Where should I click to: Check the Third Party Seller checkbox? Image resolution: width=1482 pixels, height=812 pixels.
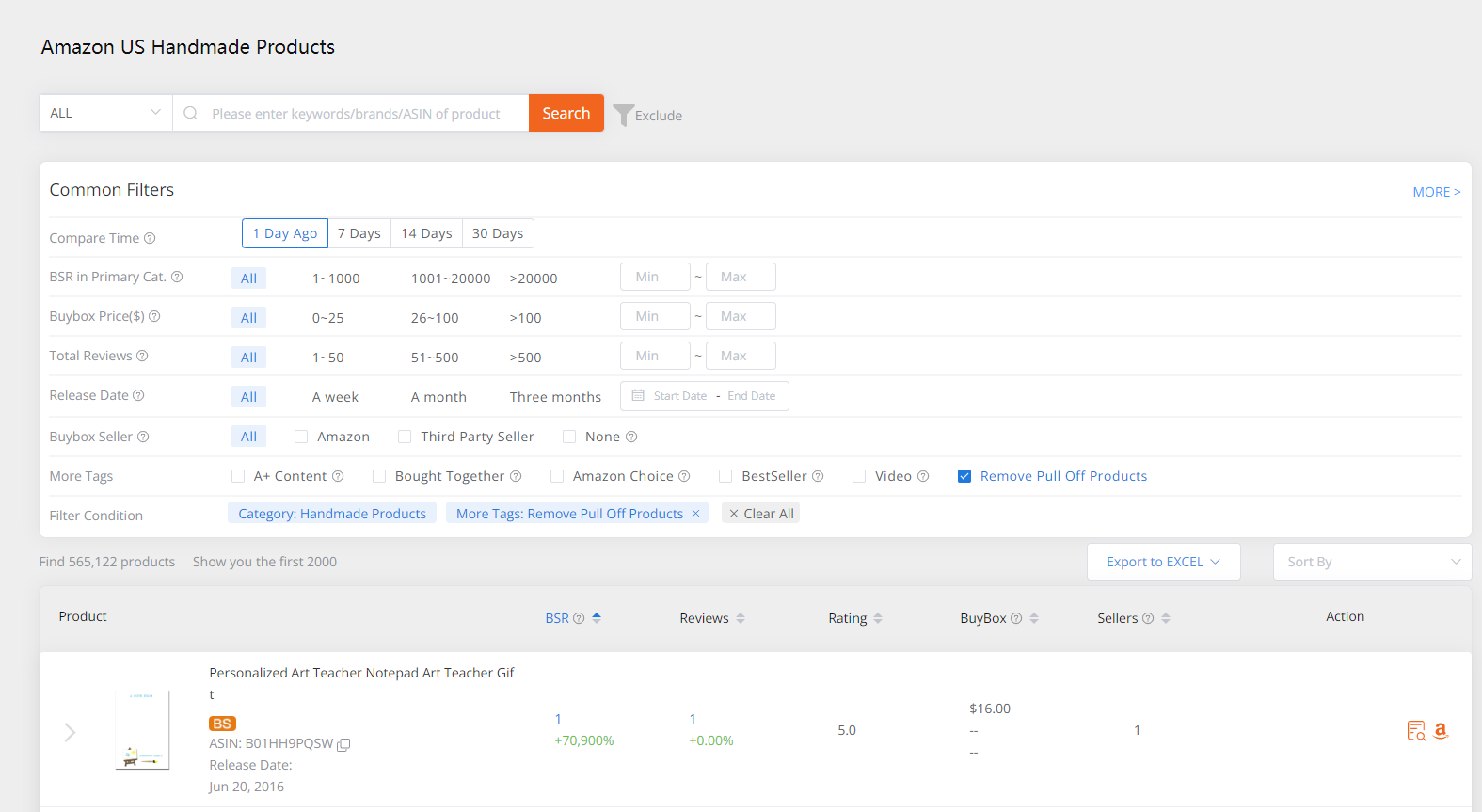405,437
